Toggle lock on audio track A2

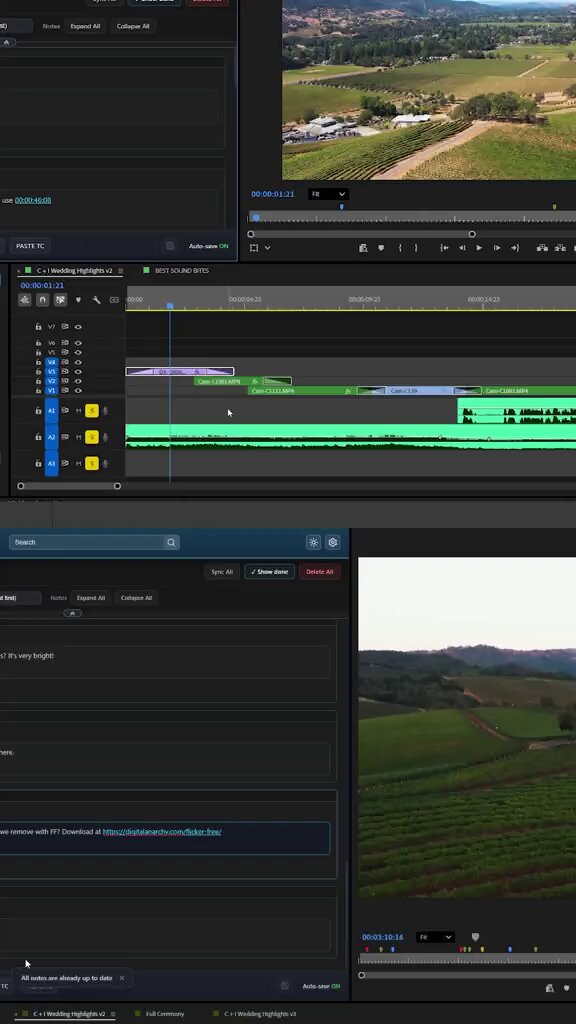pos(39,437)
